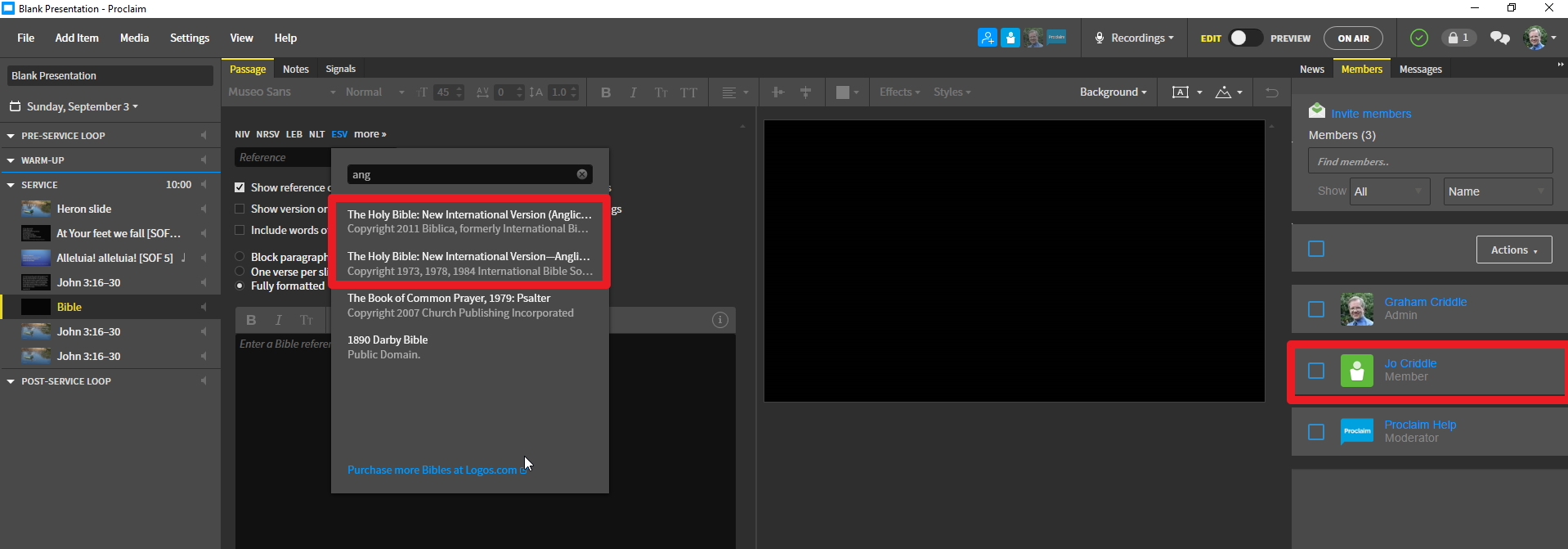Click the ON AIR button

point(1353,38)
